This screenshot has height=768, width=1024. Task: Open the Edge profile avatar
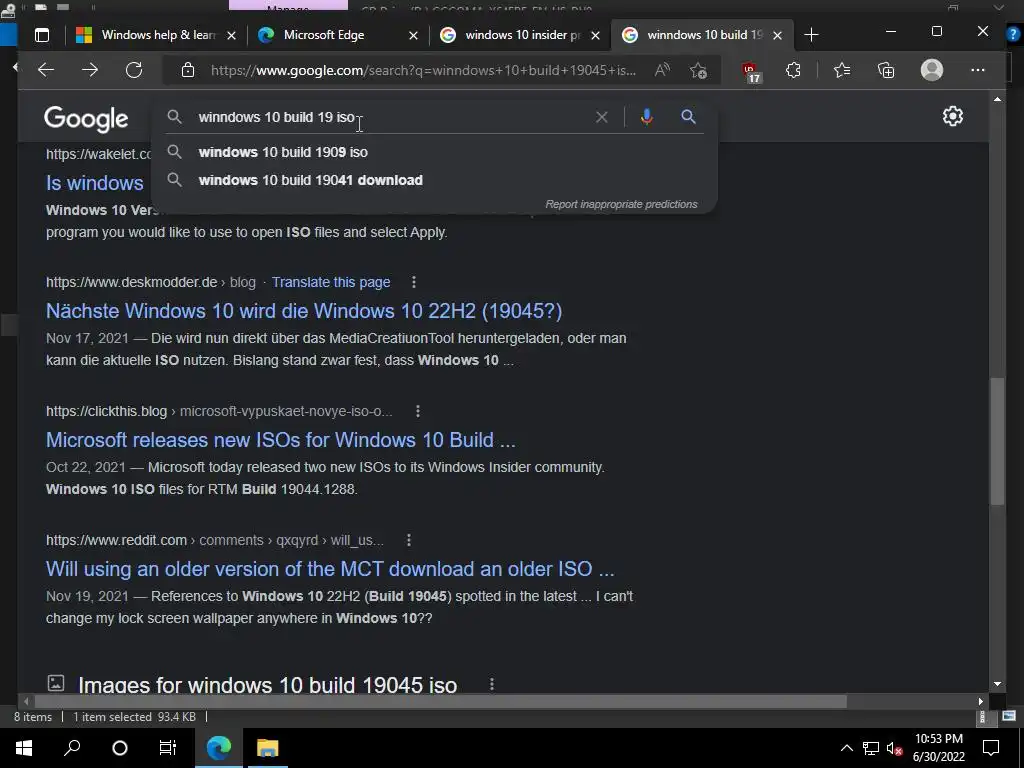[x=932, y=70]
